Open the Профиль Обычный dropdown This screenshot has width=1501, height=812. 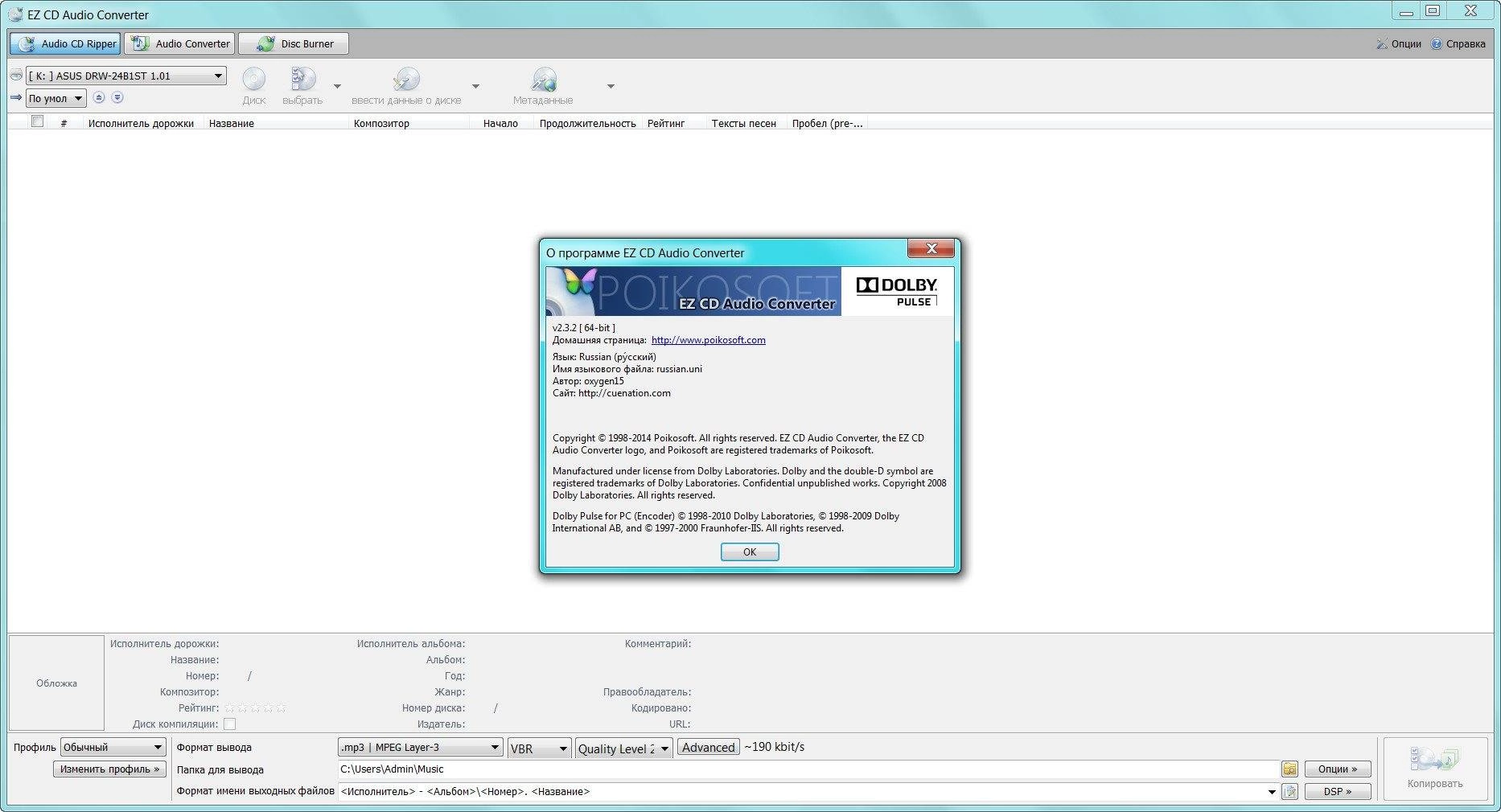point(113,747)
